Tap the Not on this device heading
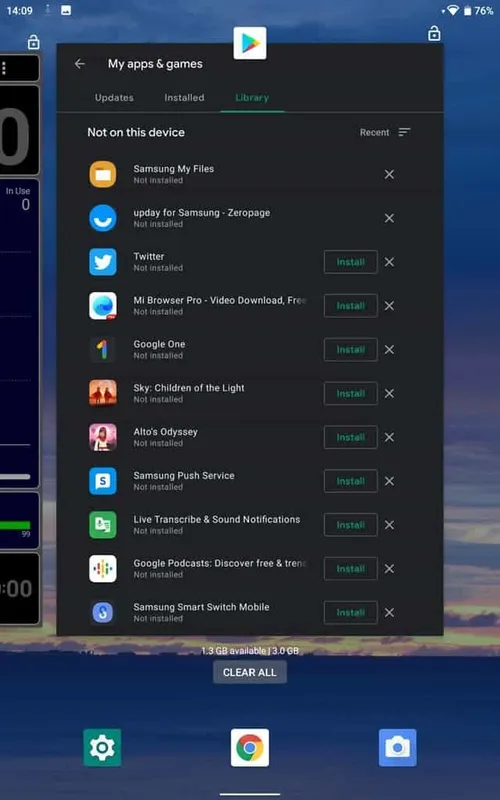The height and width of the screenshot is (800, 500). tap(136, 132)
